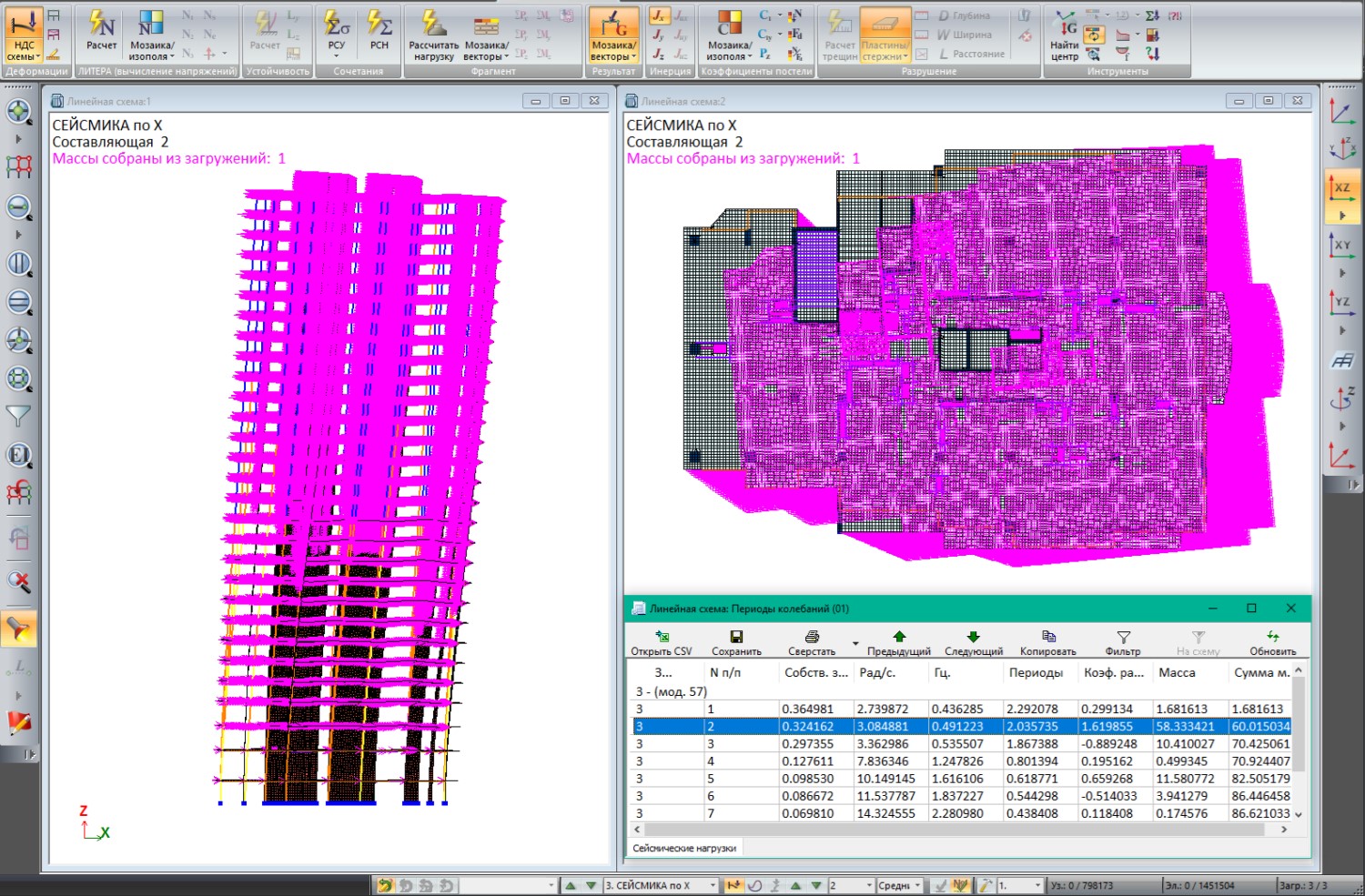Expand the РСУ dropdown arrow

coord(337,56)
